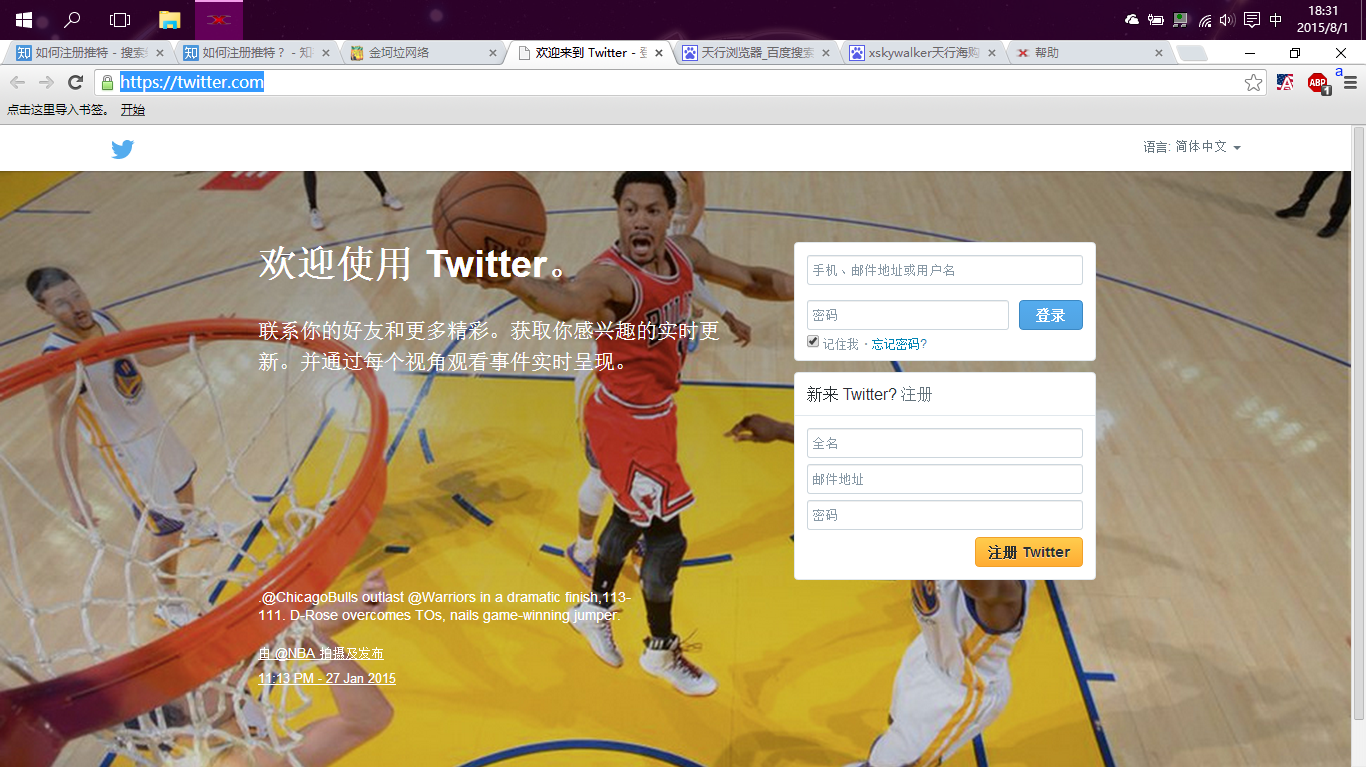Close the 欢迎来到 Twitter tab
This screenshot has height=768, width=1366.
point(659,53)
